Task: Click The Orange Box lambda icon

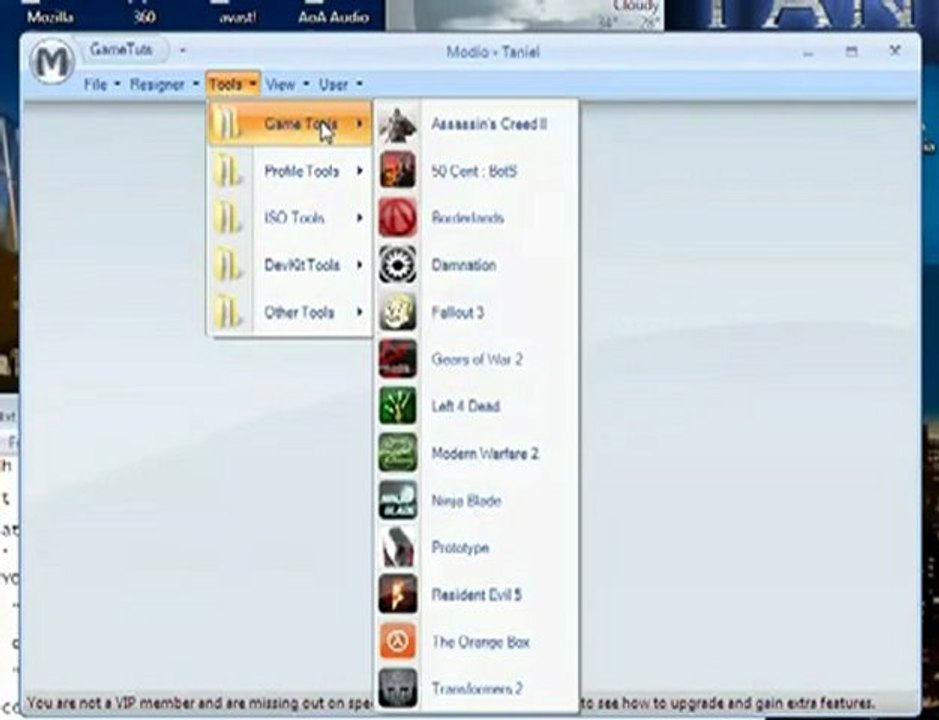Action: pyautogui.click(x=398, y=642)
